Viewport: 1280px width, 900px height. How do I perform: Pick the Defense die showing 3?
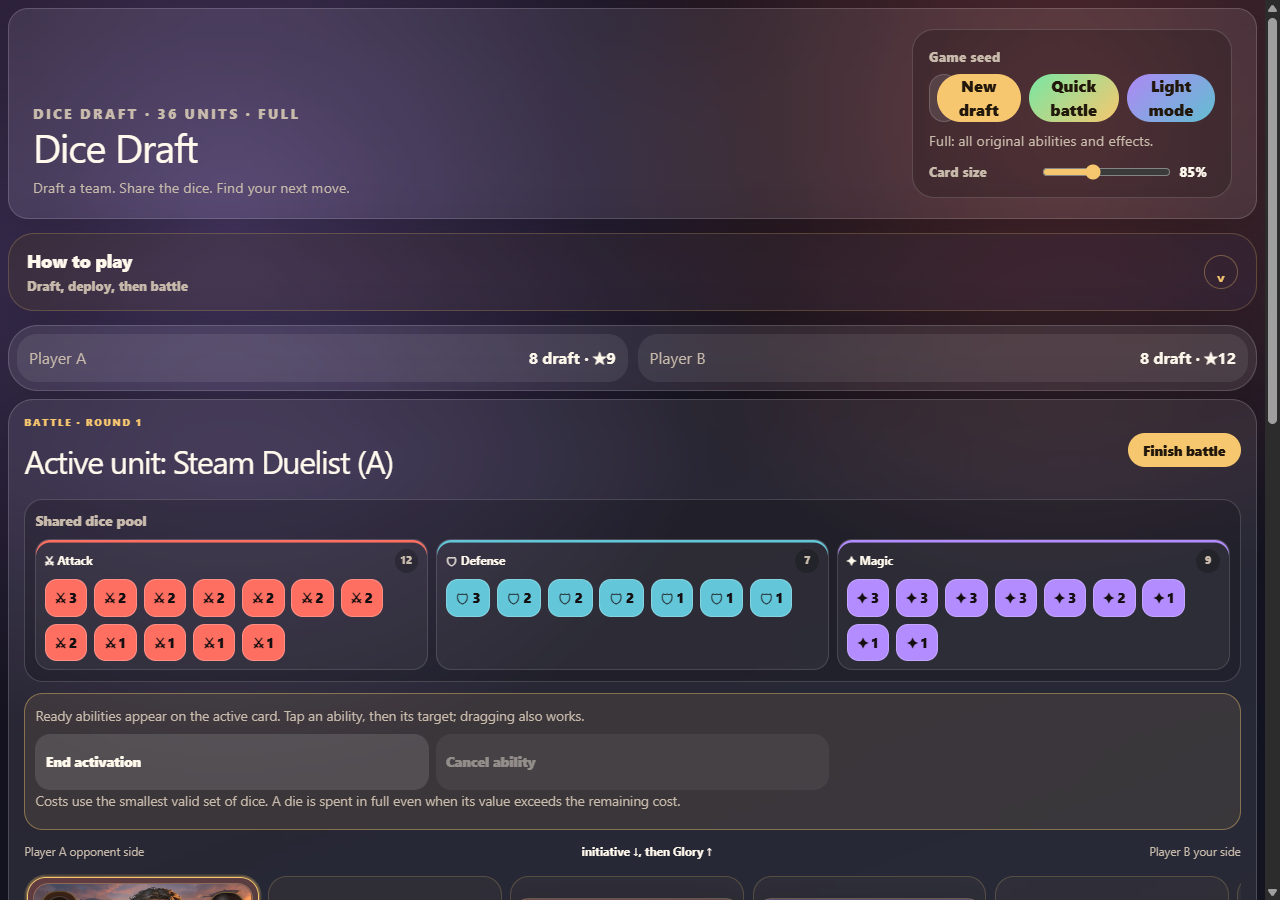tap(467, 598)
